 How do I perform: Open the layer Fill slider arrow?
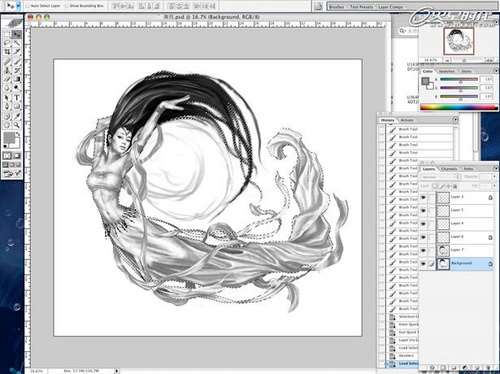click(494, 186)
